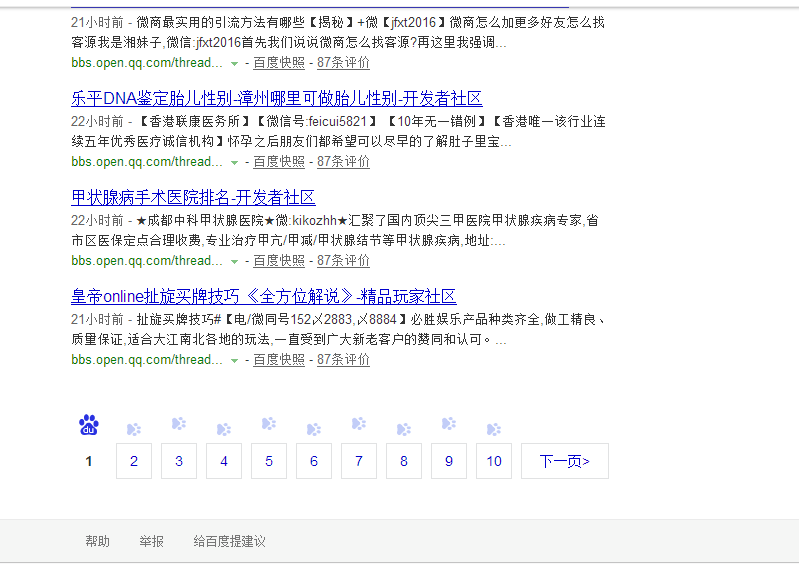Image resolution: width=799 pixels, height=564 pixels.
Task: Click the paw icon above page 9
Action: (x=449, y=423)
